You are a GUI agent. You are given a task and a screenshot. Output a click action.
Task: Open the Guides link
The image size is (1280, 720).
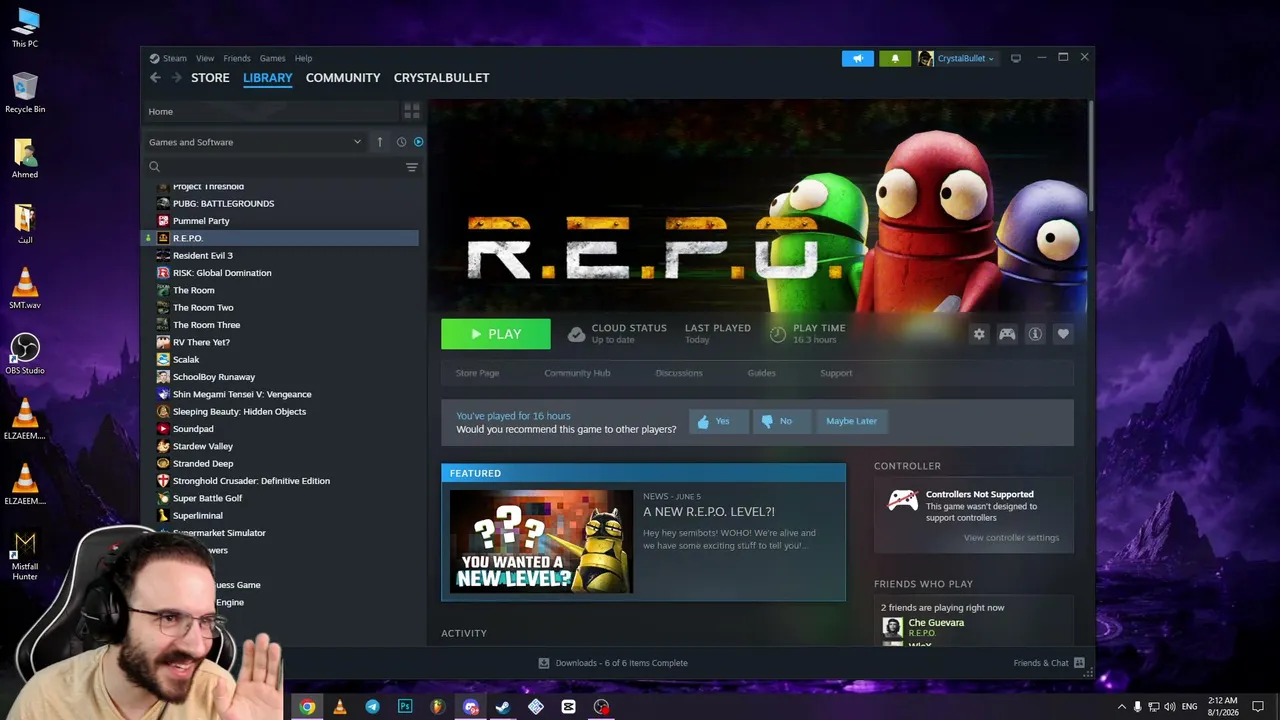click(x=761, y=373)
